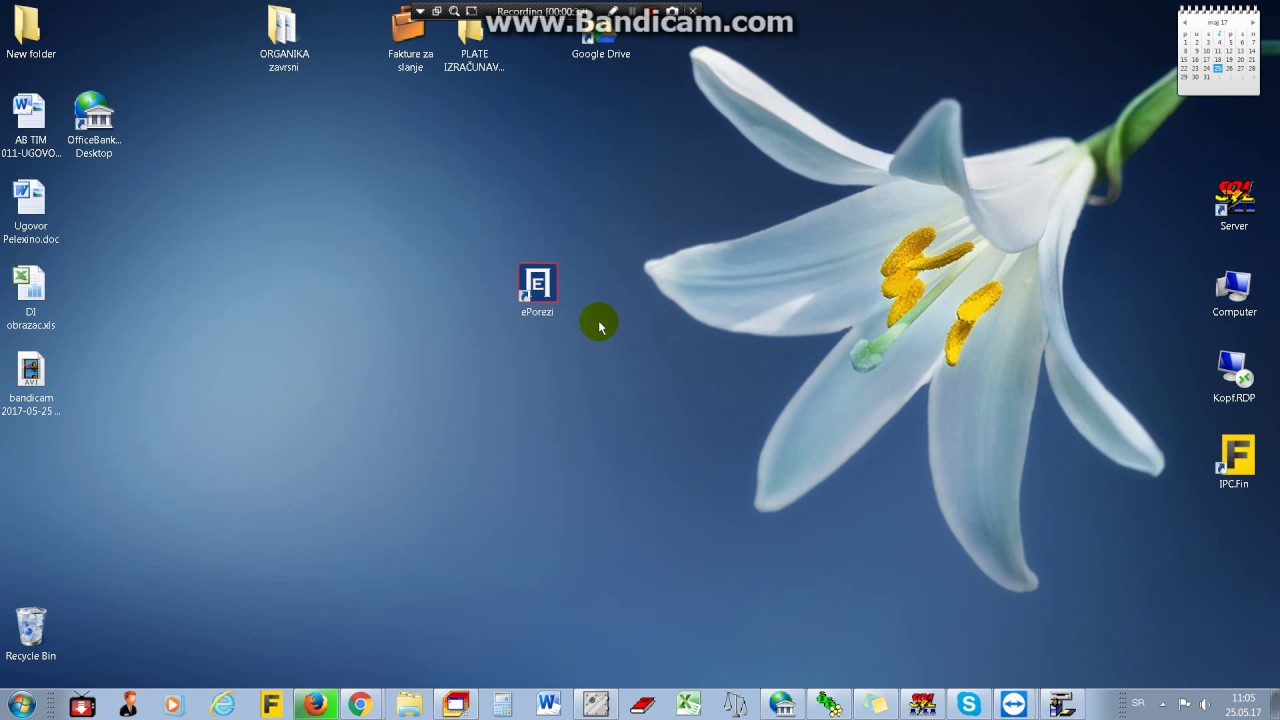This screenshot has height=720, width=1280.
Task: Click the SR language indicator
Action: pos(1138,704)
